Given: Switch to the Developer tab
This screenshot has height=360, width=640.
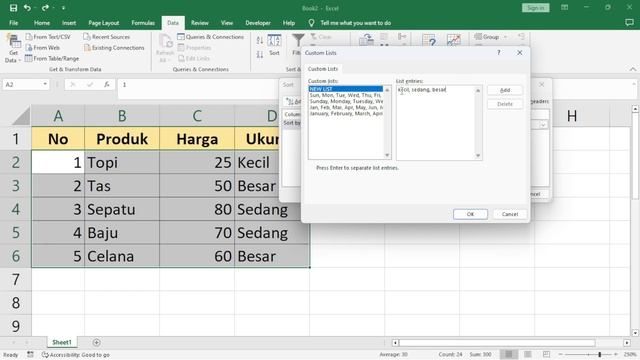Looking at the screenshot, I should tap(258, 23).
